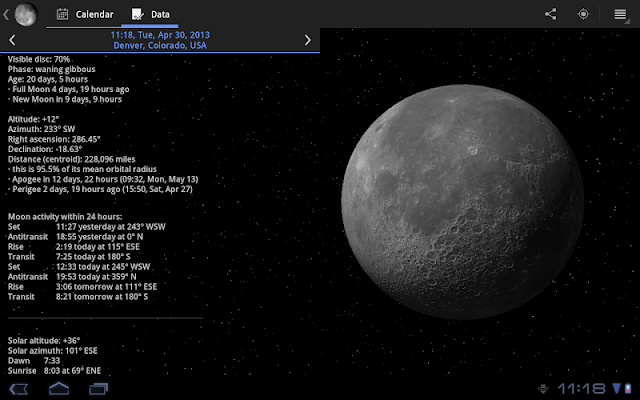Screen dimensions: 640x400
Task: Tap the location target icon
Action: [583, 14]
